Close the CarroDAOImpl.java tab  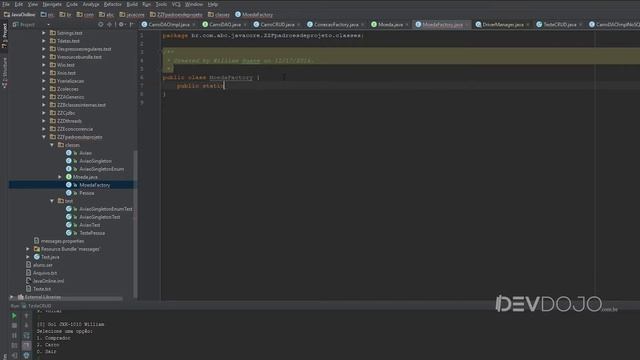point(193,25)
